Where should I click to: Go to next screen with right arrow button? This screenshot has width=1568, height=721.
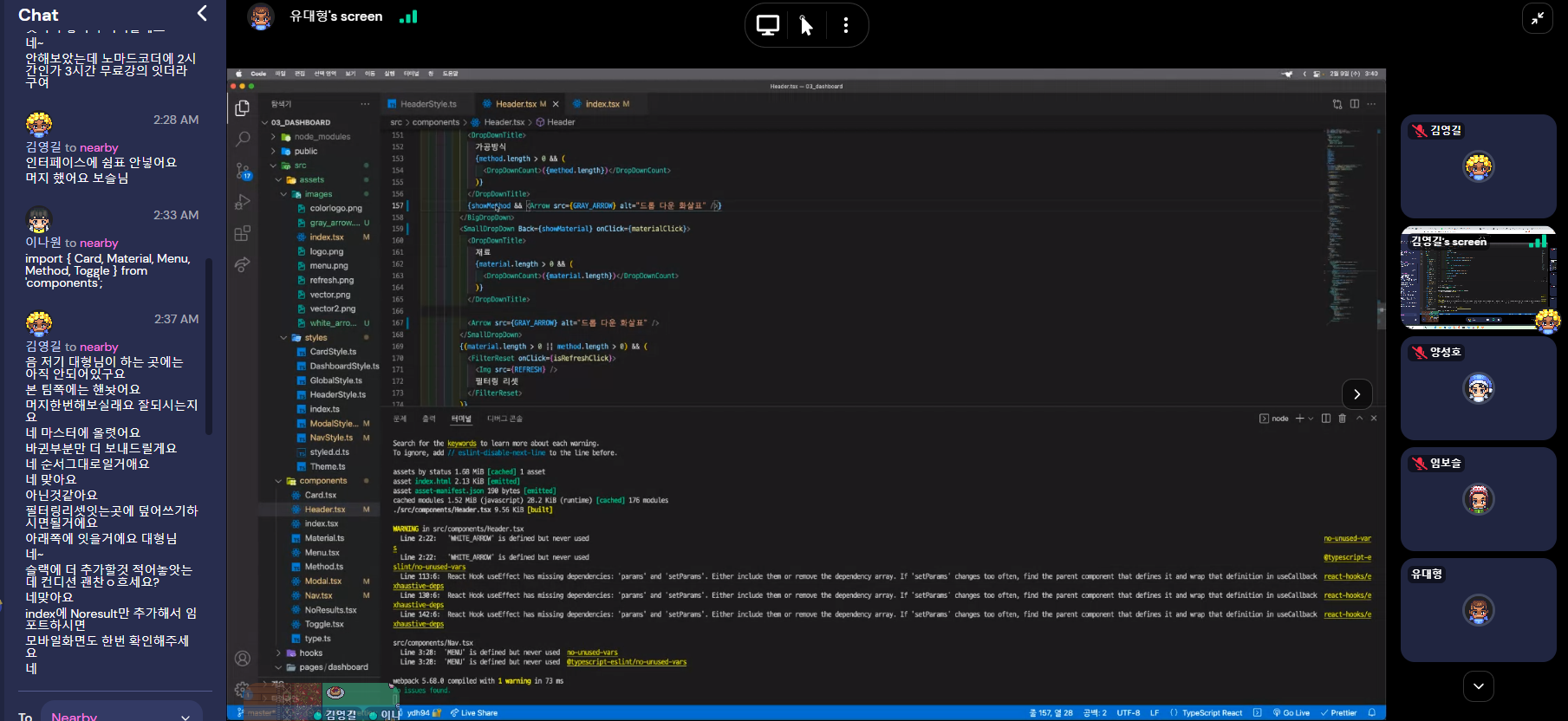click(1357, 394)
